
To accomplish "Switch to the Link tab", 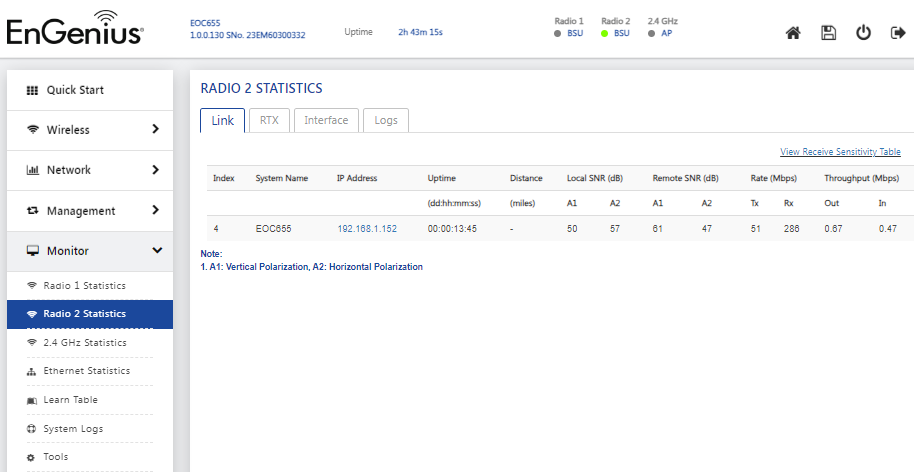I will point(222,121).
